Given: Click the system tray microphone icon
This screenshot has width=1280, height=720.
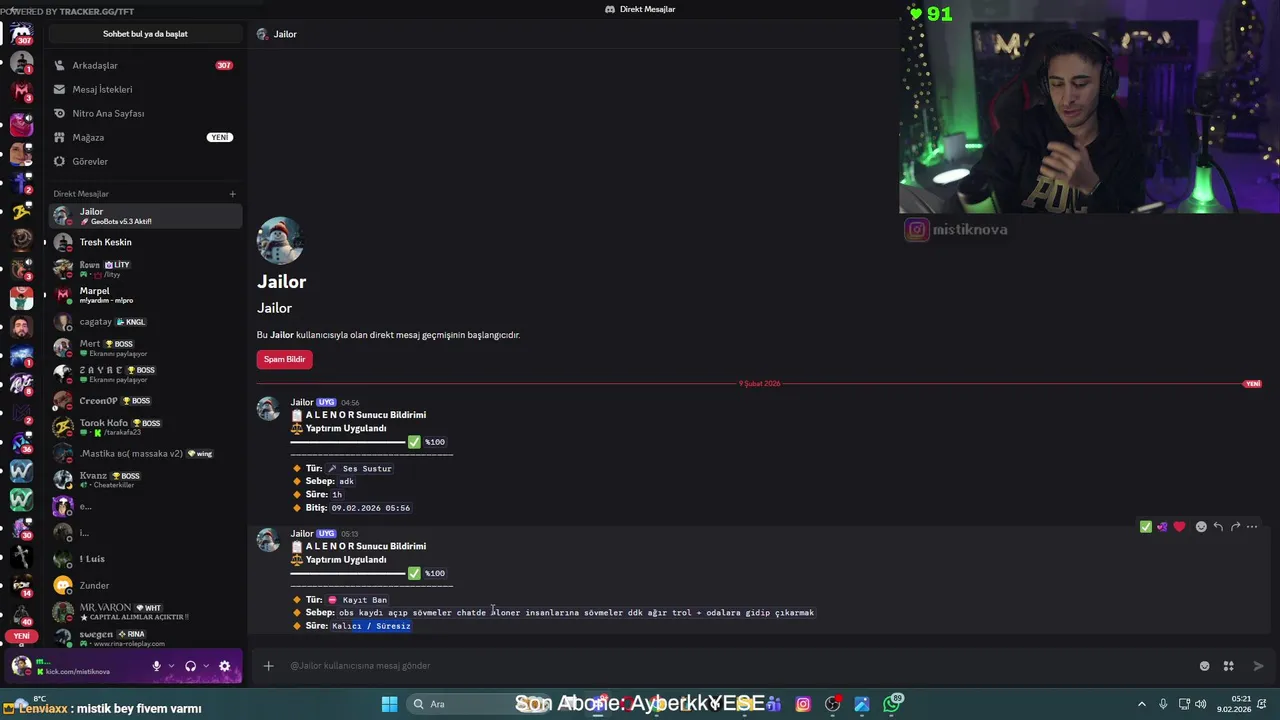Looking at the screenshot, I should click(1162, 704).
